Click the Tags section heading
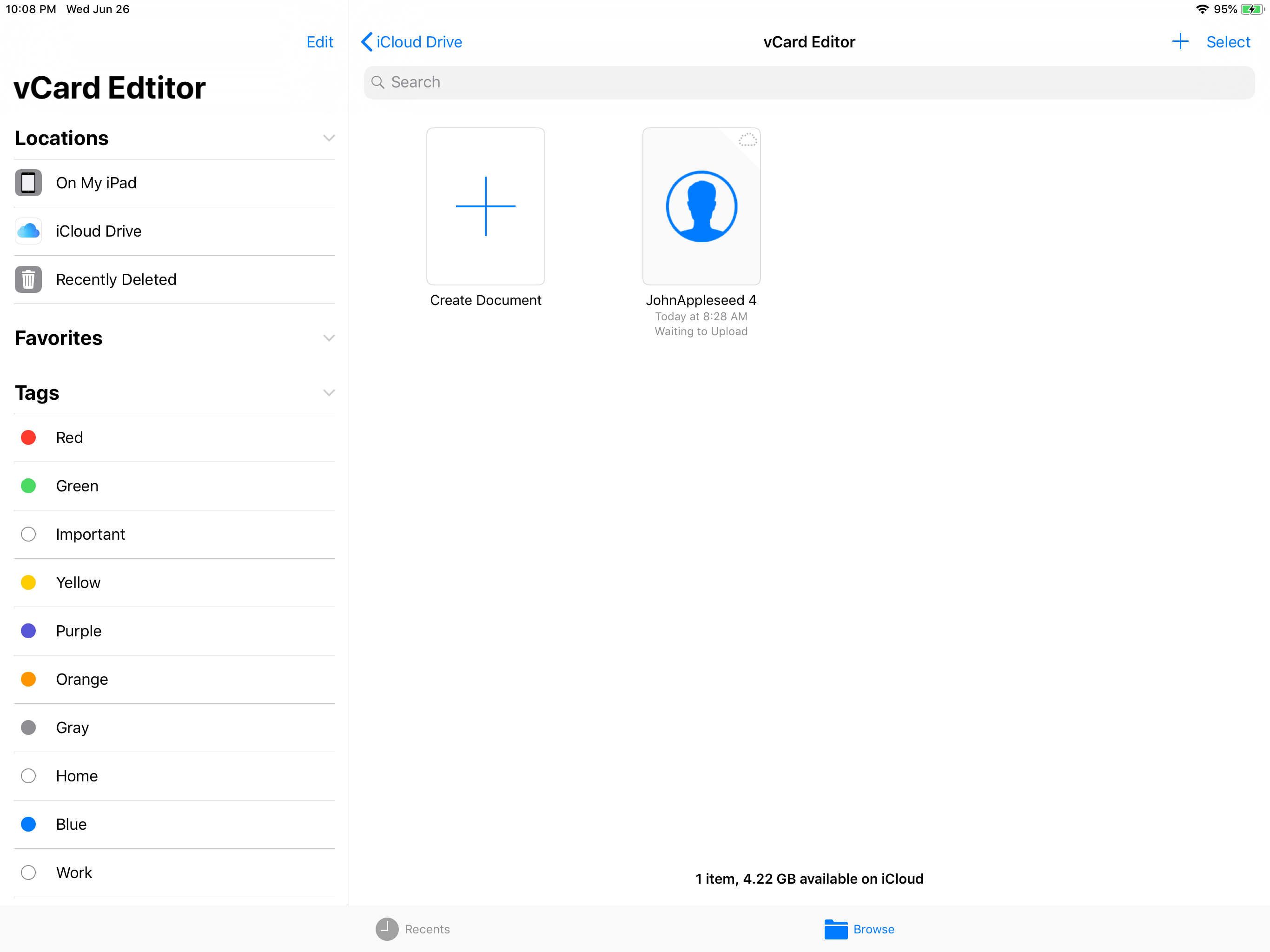This screenshot has height=952, width=1270. pyautogui.click(x=37, y=393)
